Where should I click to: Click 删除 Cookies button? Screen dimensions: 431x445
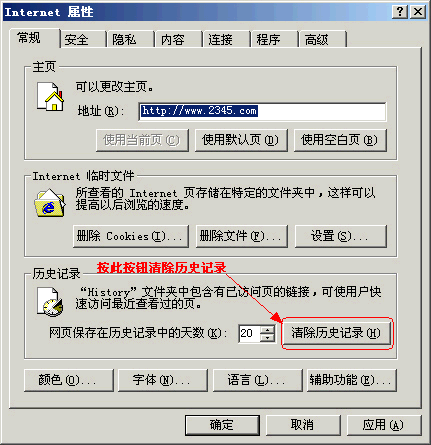(131, 236)
